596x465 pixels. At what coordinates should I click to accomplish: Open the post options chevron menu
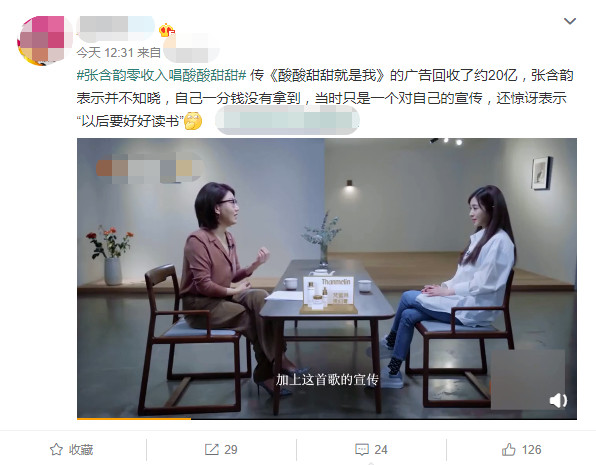[570, 21]
